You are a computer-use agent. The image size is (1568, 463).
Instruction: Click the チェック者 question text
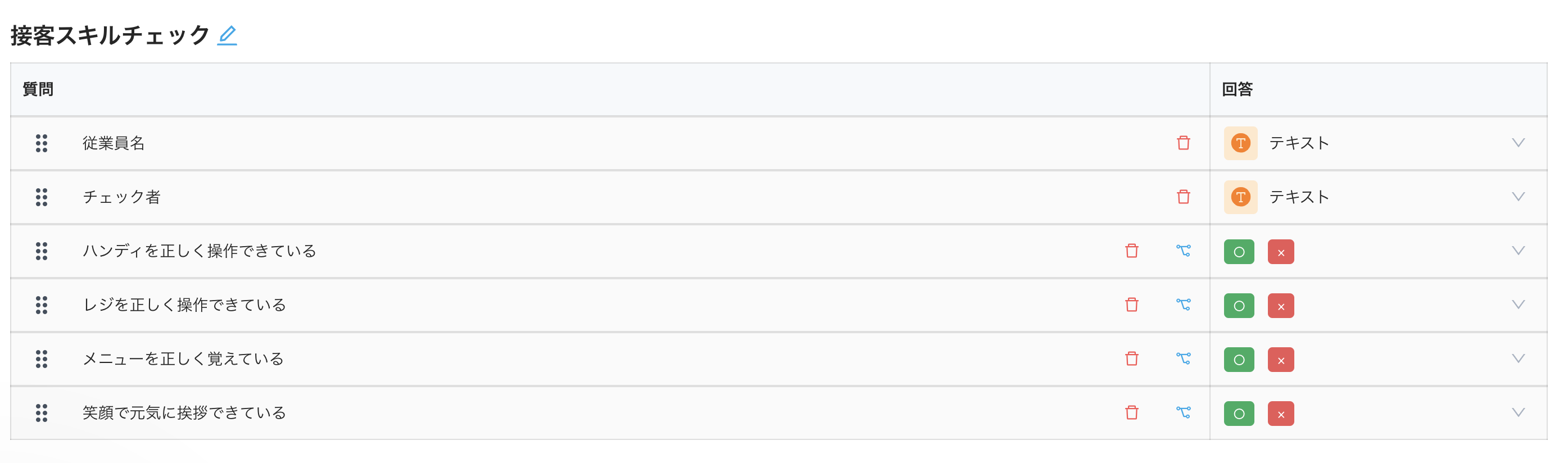122,197
